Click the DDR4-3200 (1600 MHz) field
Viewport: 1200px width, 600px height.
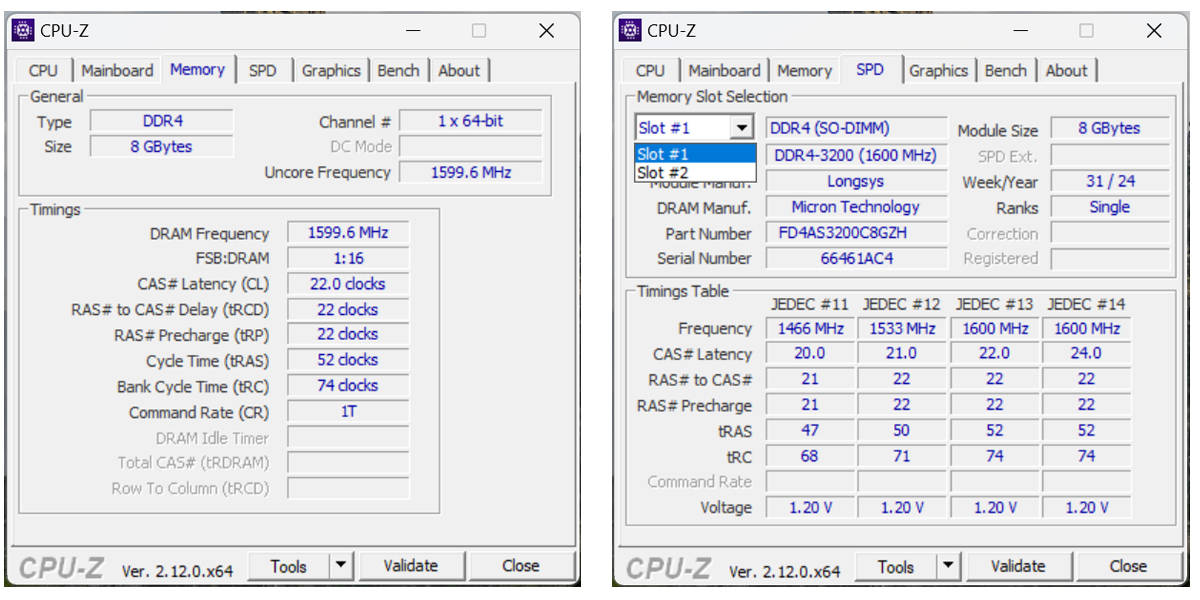[857, 155]
